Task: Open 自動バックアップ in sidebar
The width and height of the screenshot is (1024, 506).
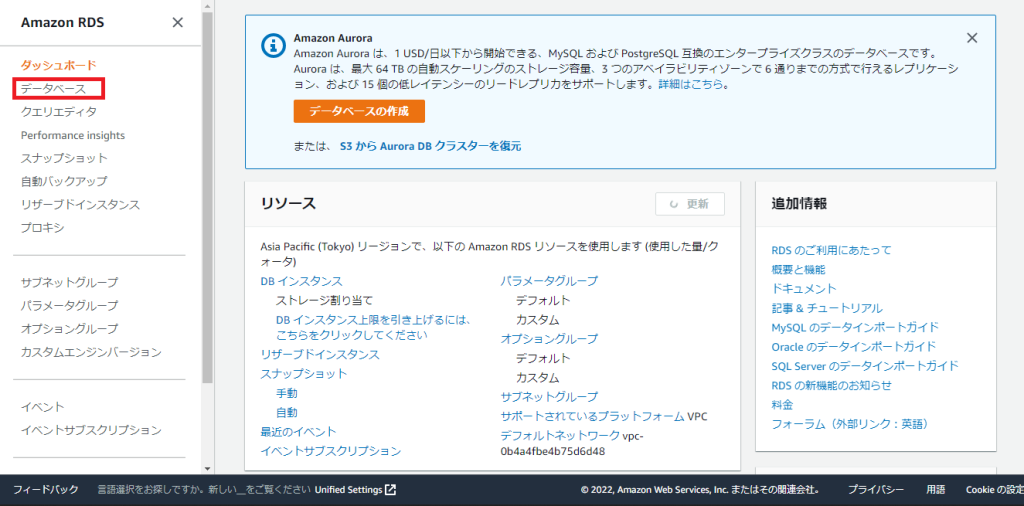Action: [64, 181]
